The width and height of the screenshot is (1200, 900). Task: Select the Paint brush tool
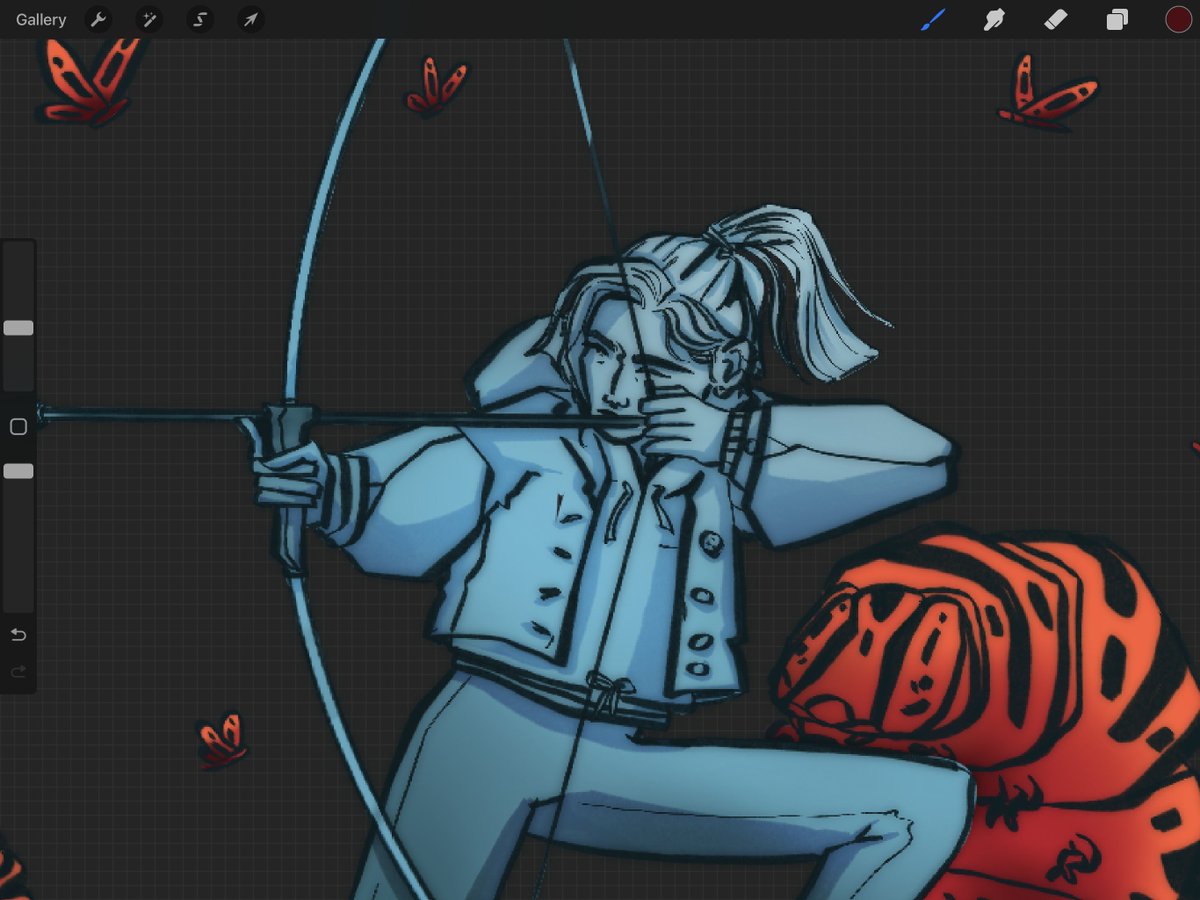tap(932, 19)
